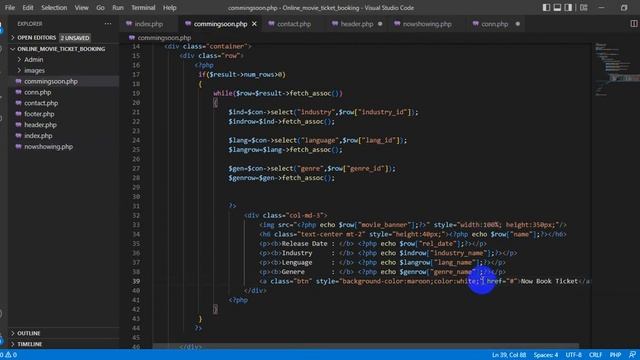Open Explorer more actions ellipsis
The width and height of the screenshot is (640, 360).
(x=108, y=24)
